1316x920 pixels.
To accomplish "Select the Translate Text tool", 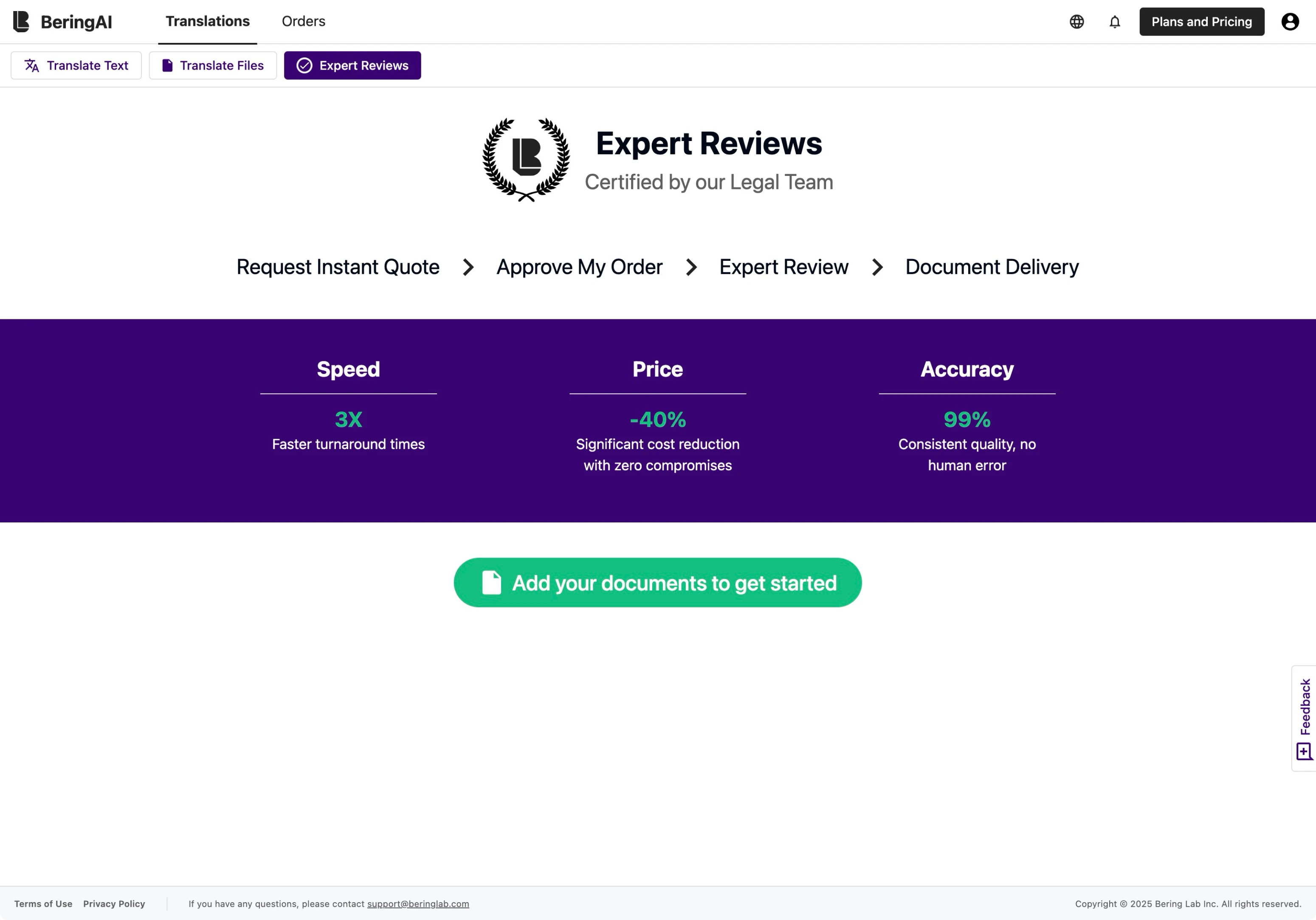I will (76, 65).
